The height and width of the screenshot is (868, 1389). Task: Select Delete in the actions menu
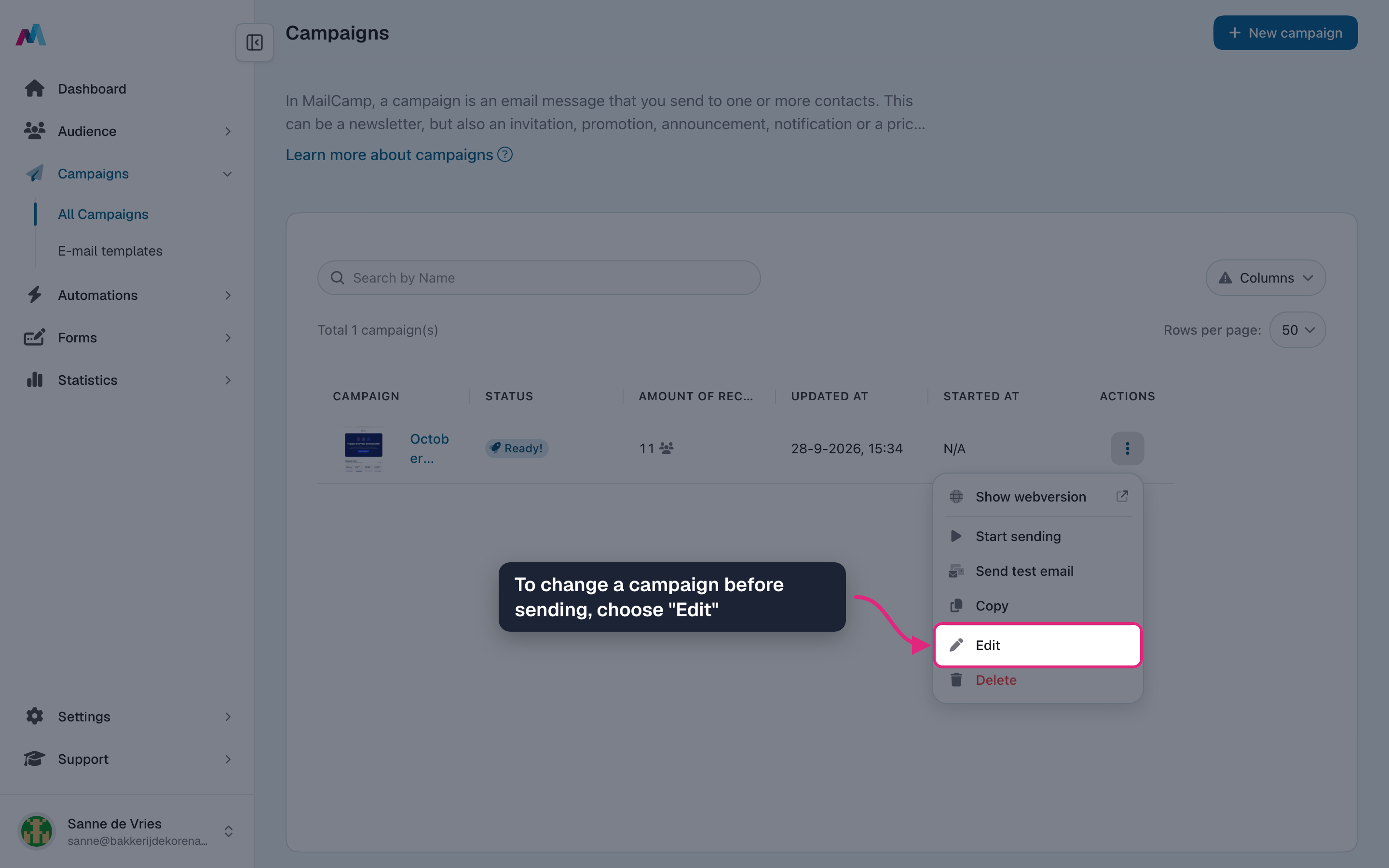(x=1038, y=680)
